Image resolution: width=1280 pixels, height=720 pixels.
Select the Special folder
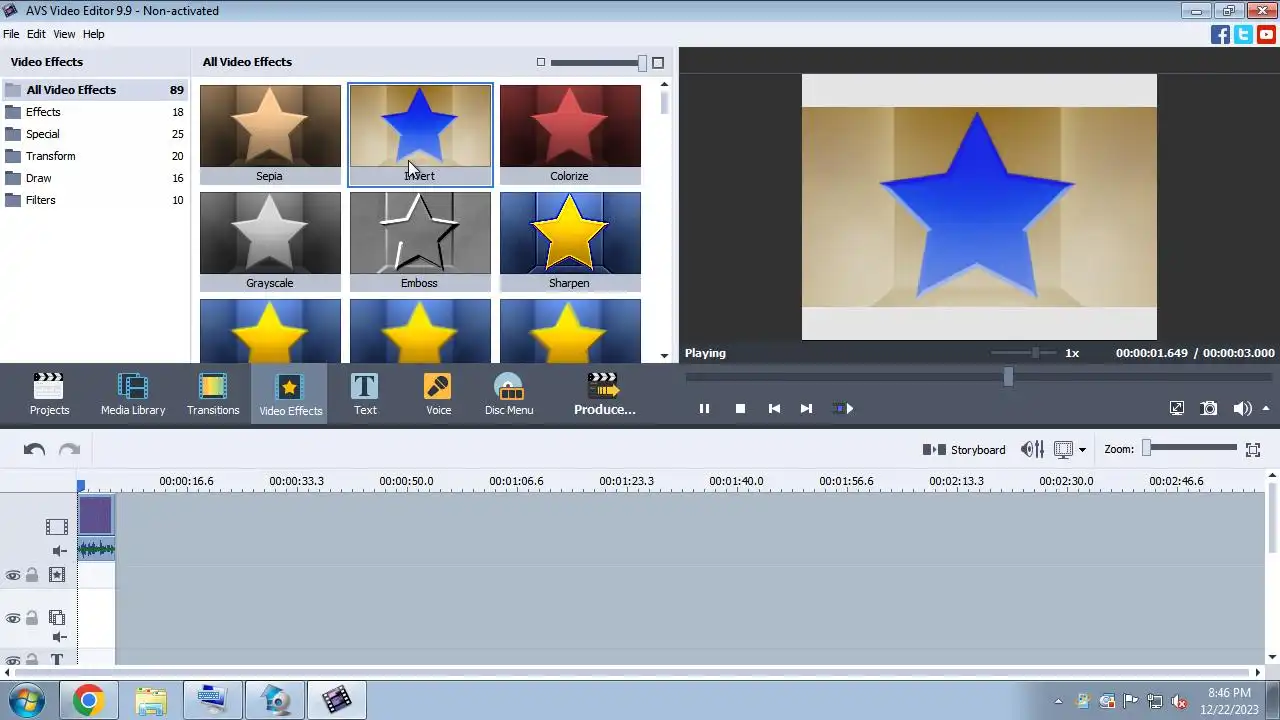(x=95, y=134)
